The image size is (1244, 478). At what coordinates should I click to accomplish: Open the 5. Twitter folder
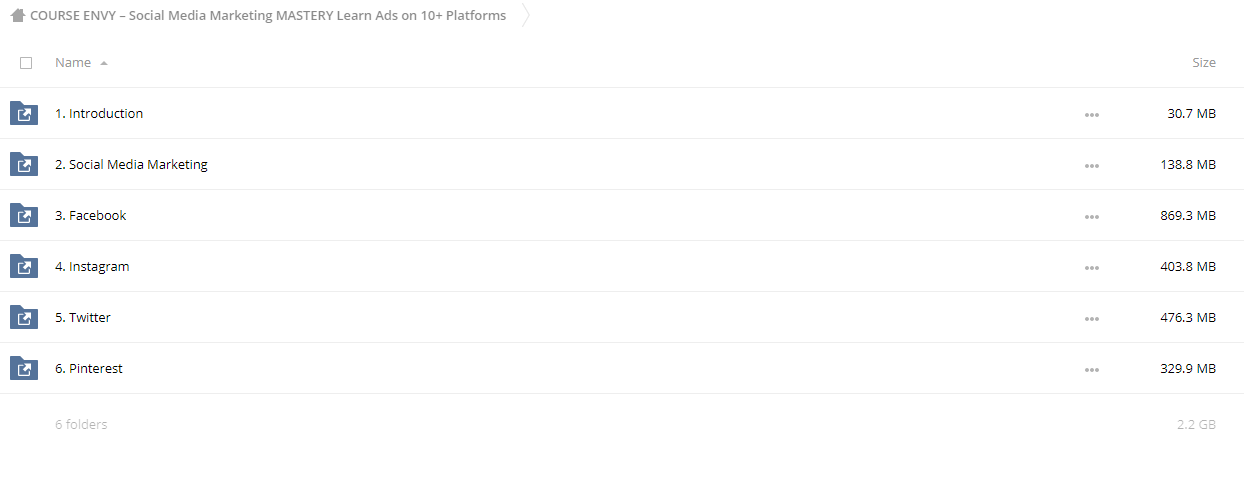point(83,317)
